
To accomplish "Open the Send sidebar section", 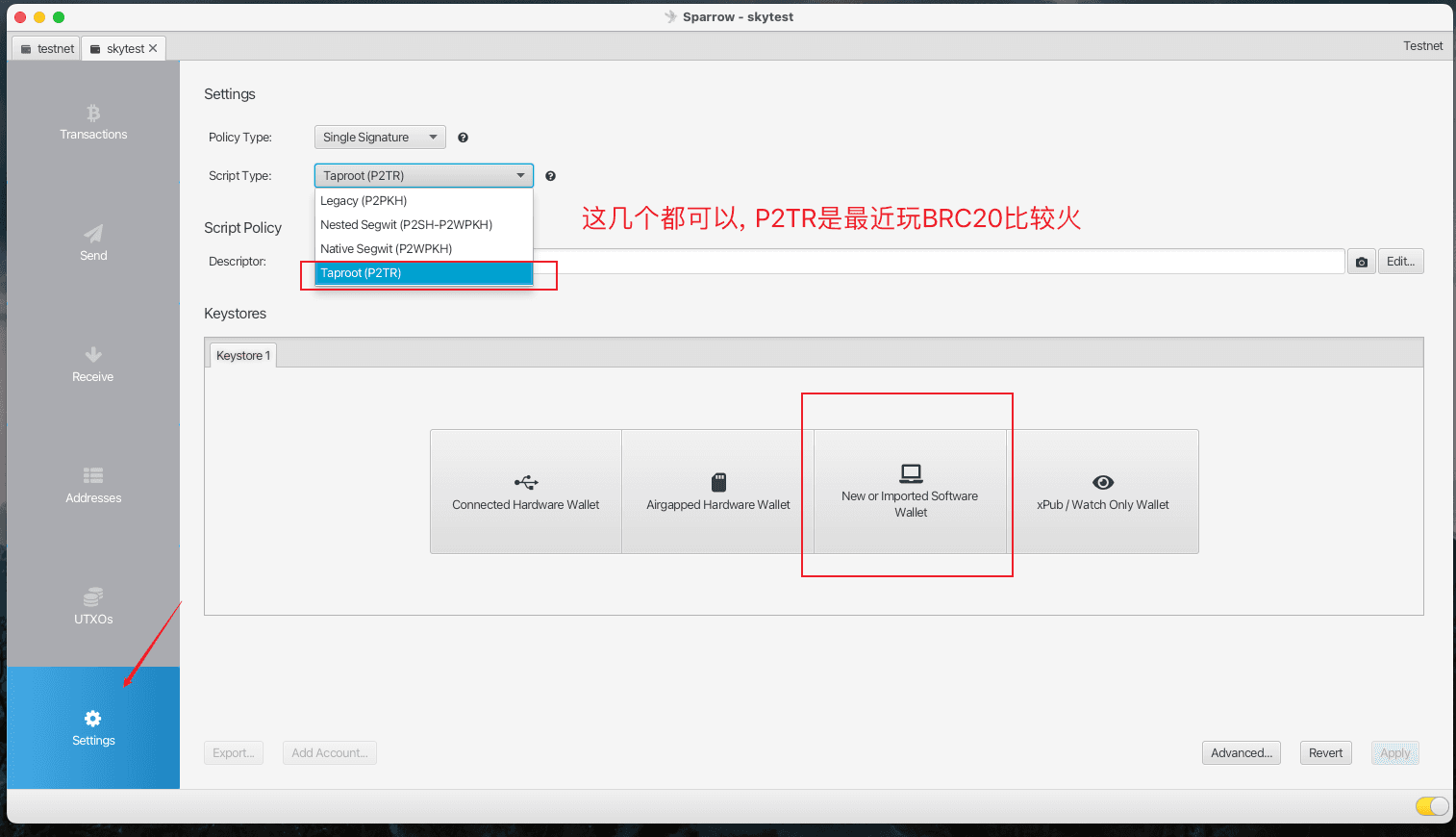I will [93, 243].
